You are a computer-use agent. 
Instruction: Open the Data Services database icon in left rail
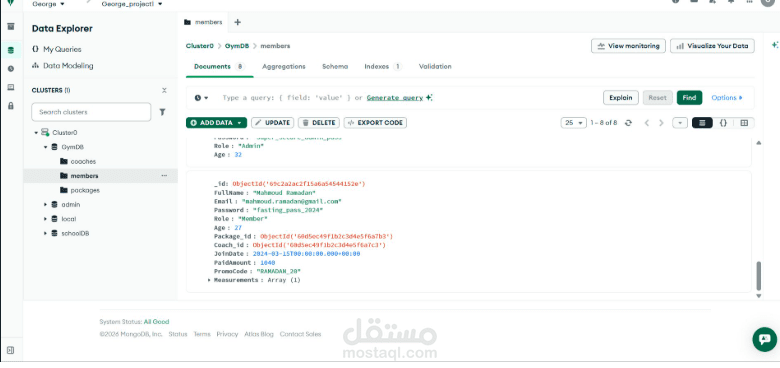(x=11, y=50)
